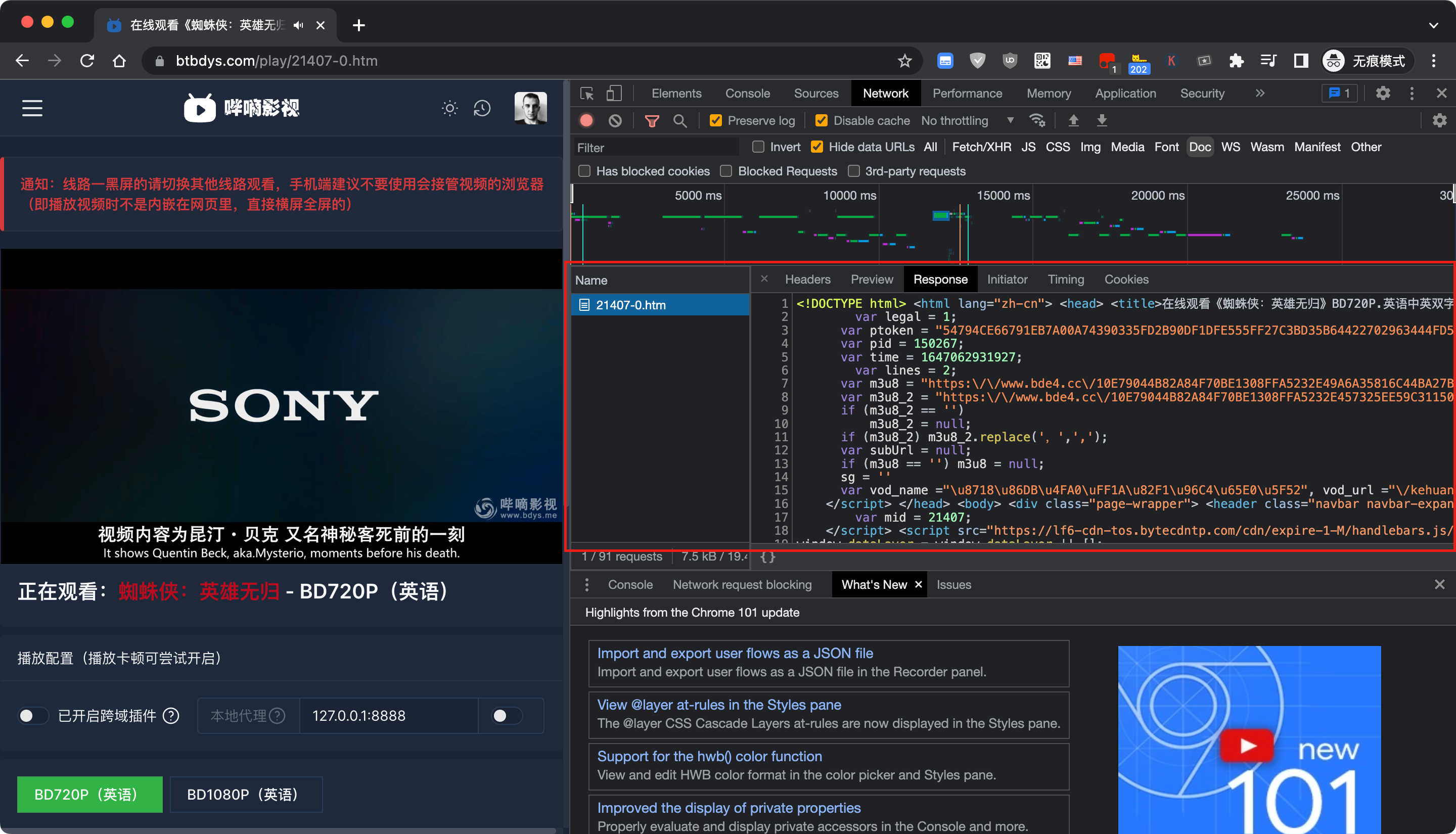Open Support for the hwb() color function link

click(709, 756)
